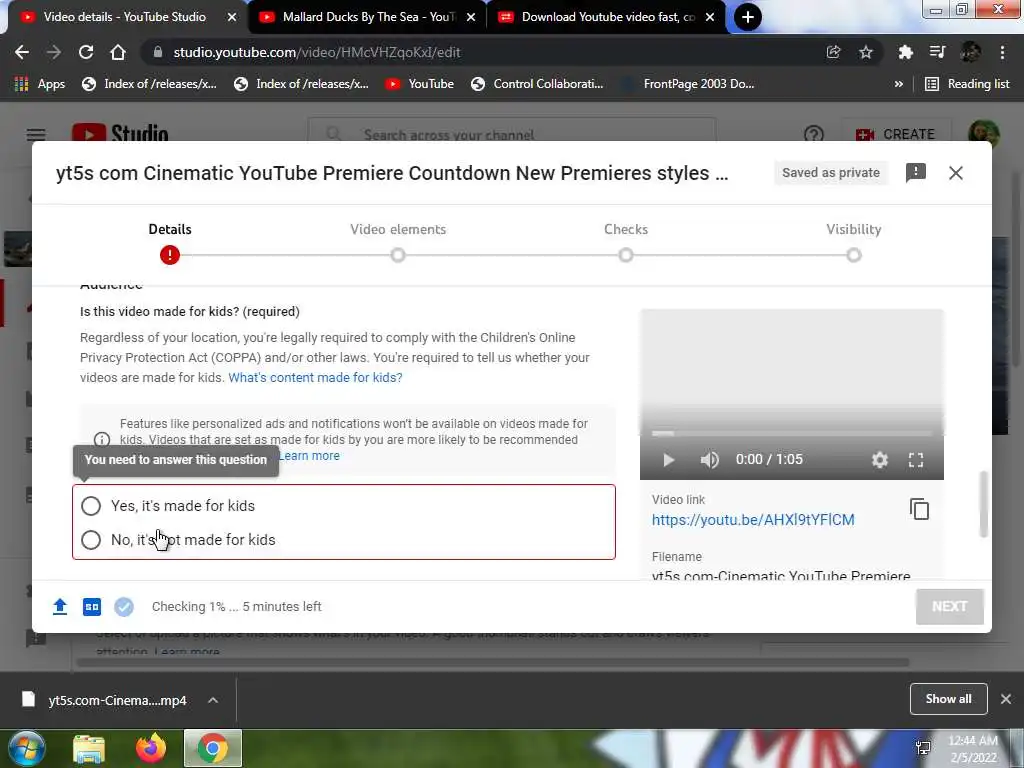Click the Saved as private badge
Screen dimensions: 1024x768
pos(831,173)
